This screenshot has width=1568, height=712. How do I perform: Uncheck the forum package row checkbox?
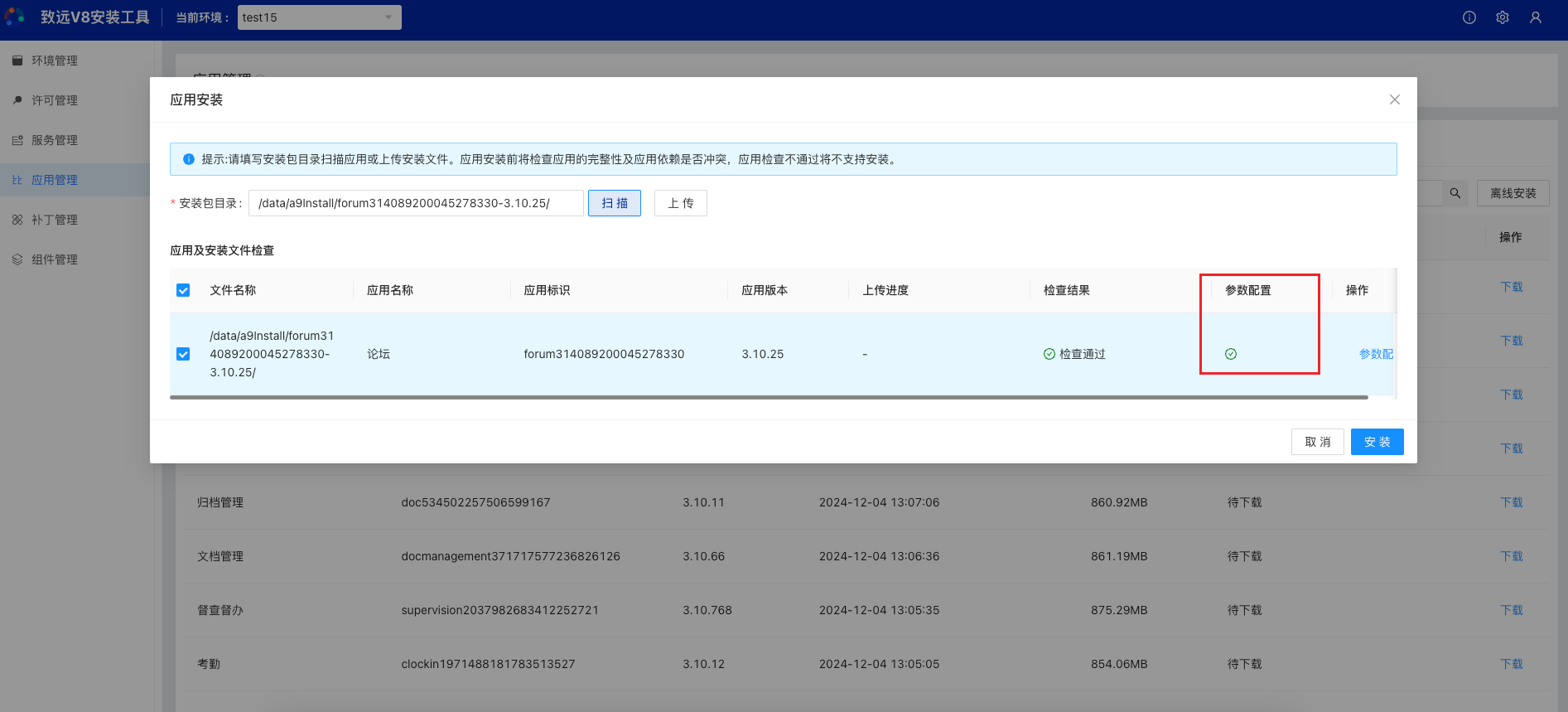coord(183,354)
